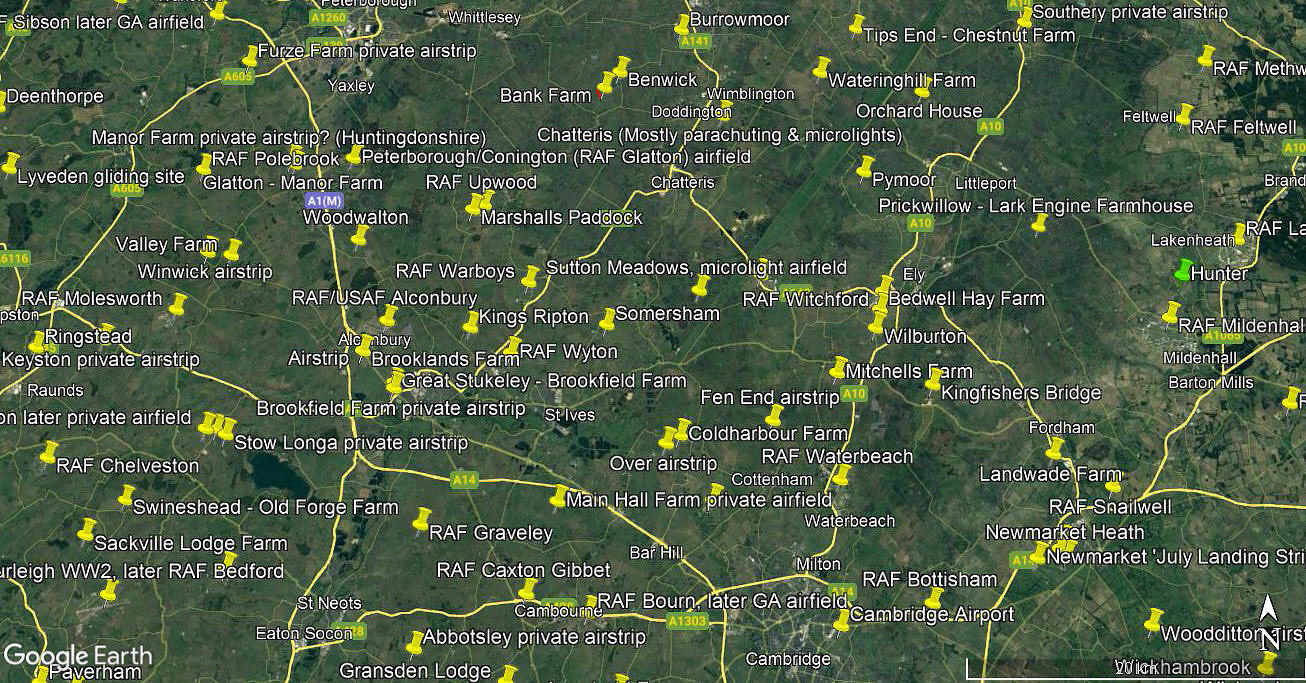
Task: Open the Woodwalton placemark pin
Action: pyautogui.click(x=360, y=236)
